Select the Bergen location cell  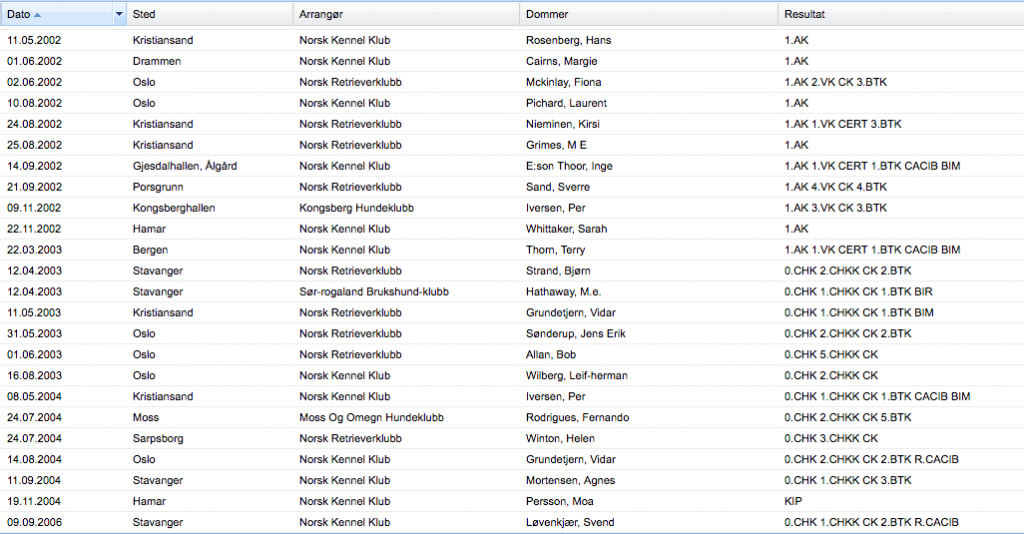pyautogui.click(x=150, y=249)
